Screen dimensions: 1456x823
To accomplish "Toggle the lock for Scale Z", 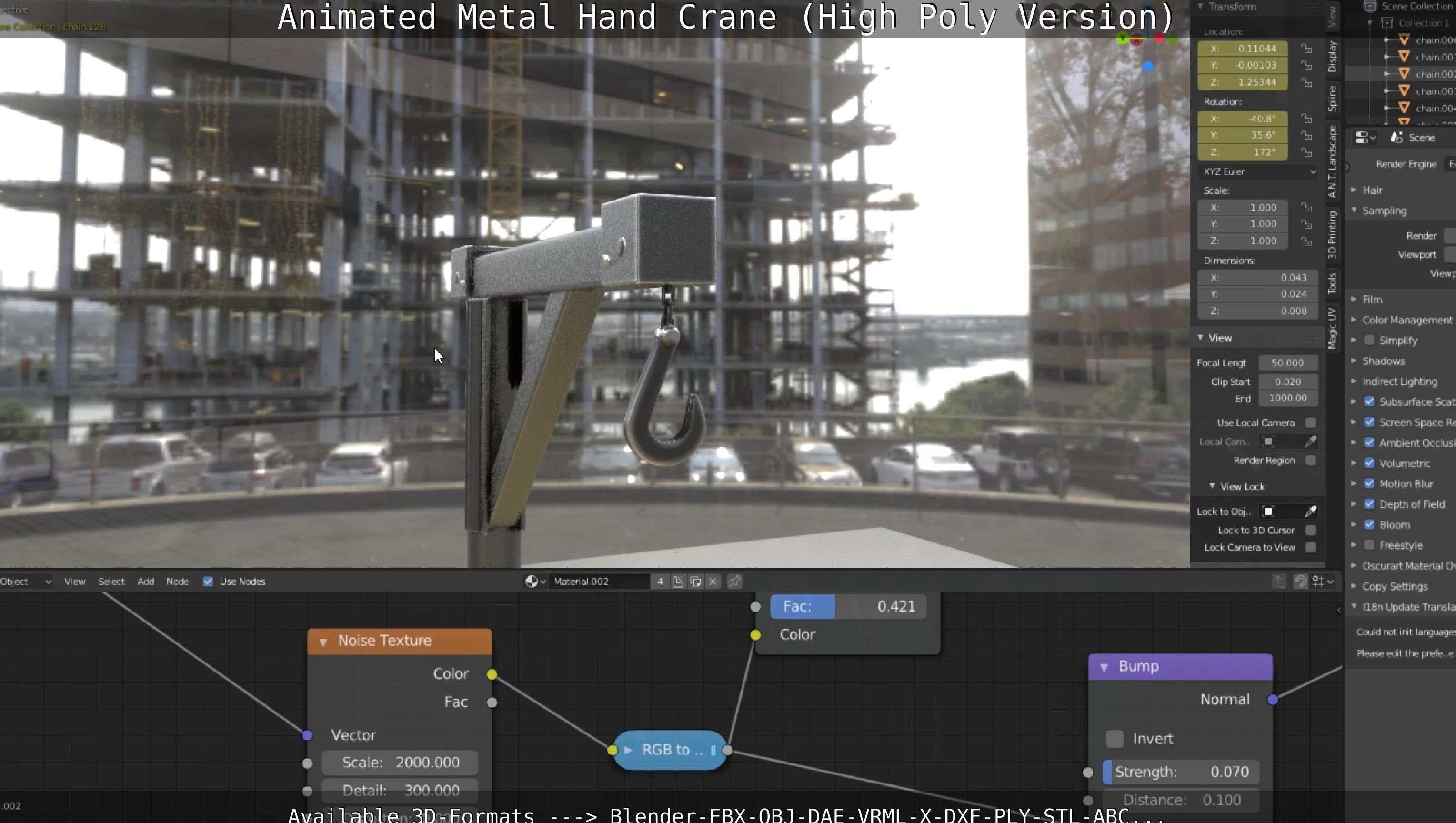I will pos(1306,241).
